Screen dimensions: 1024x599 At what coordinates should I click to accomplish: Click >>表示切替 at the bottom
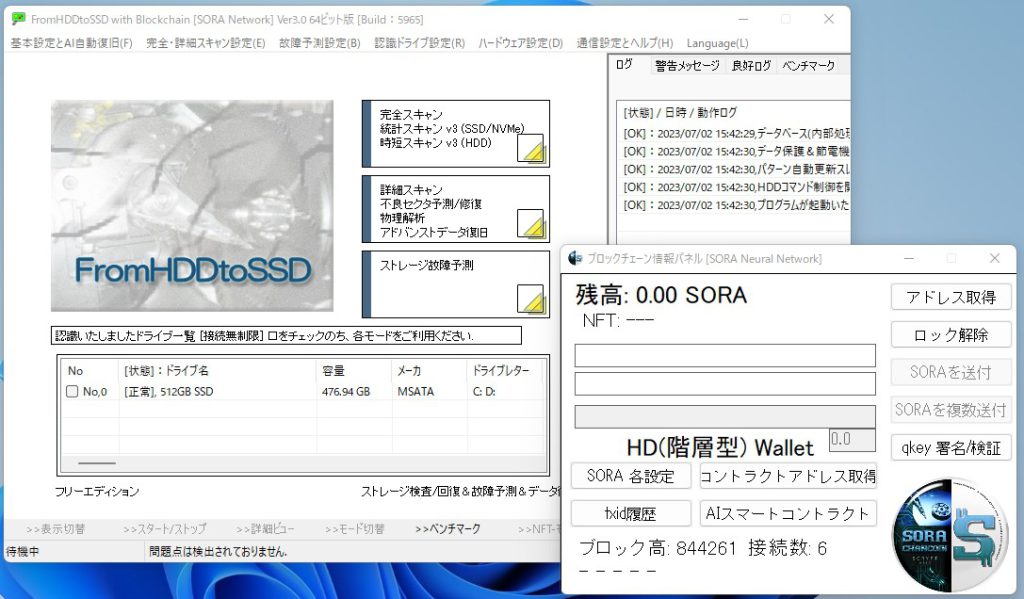click(56, 529)
